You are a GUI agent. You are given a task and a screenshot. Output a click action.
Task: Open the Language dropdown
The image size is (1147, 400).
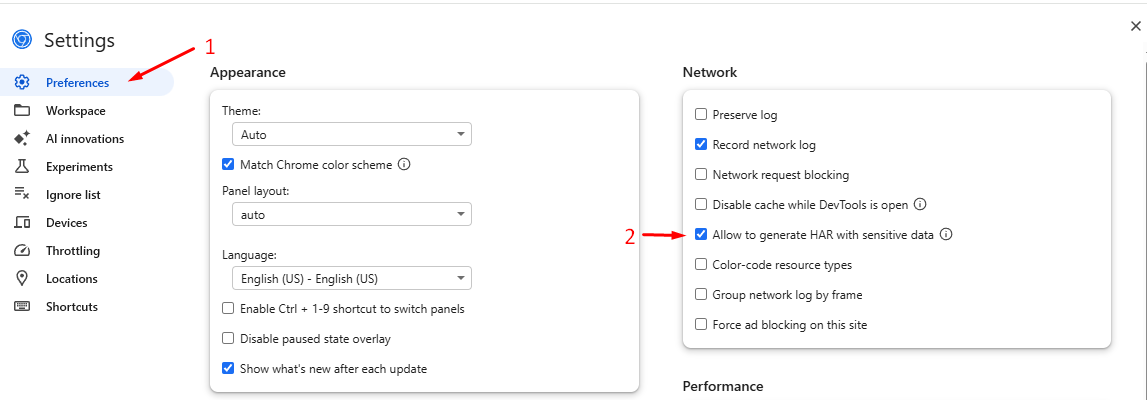coord(350,279)
